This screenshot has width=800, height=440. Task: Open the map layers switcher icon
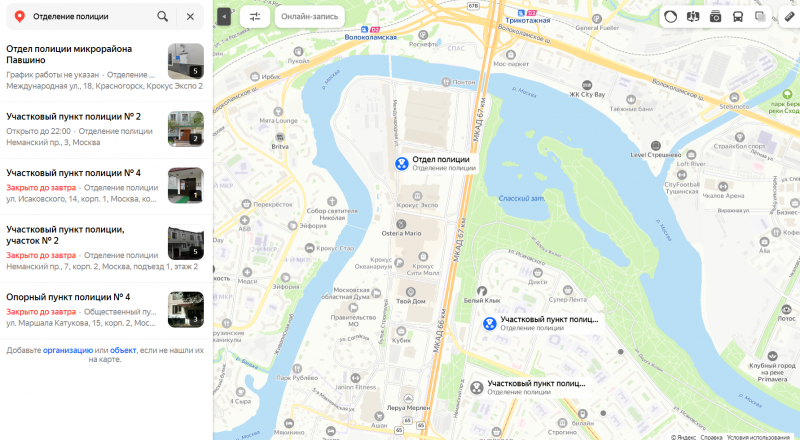pos(760,16)
